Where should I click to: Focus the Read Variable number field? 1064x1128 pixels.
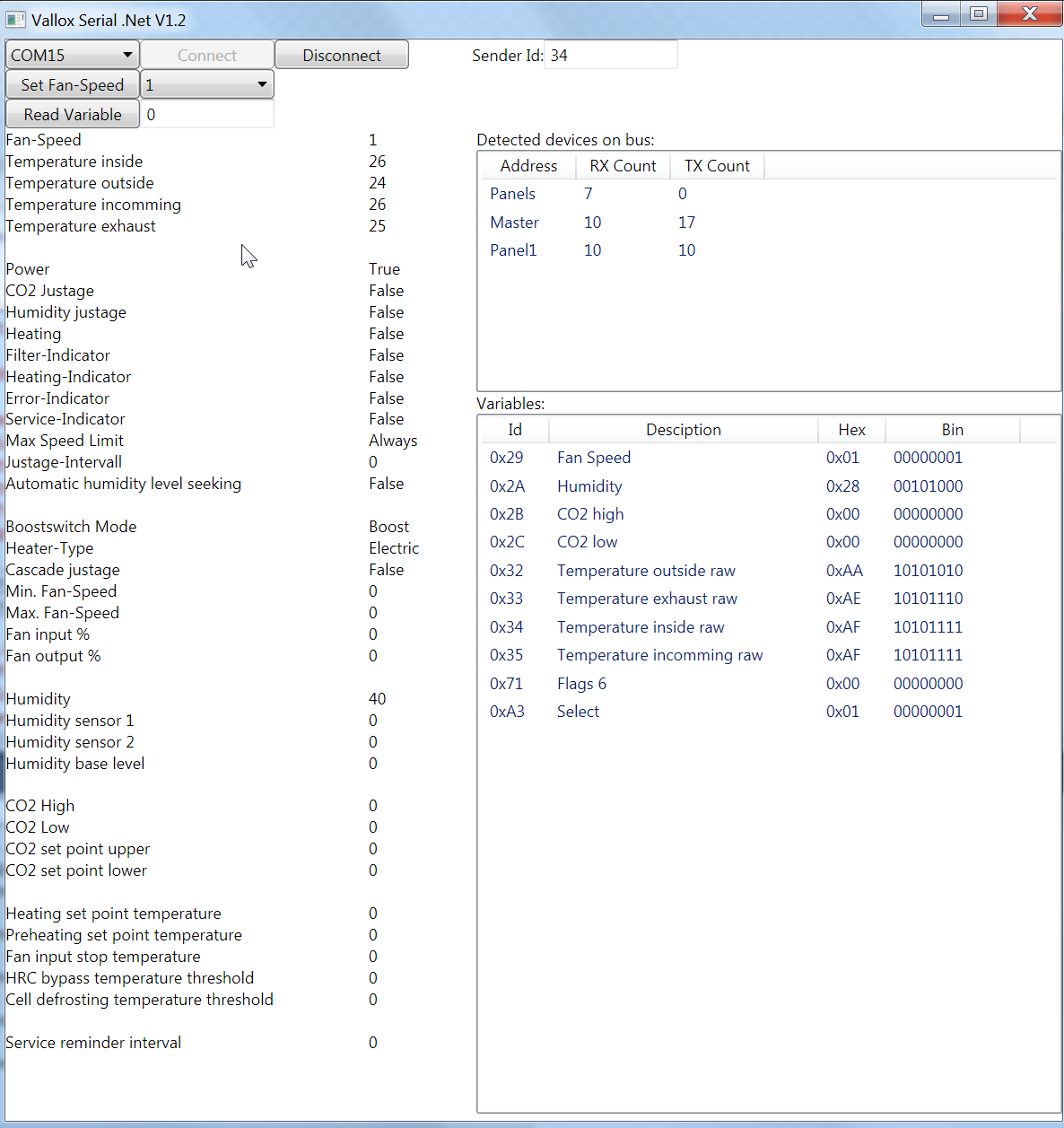pos(207,114)
